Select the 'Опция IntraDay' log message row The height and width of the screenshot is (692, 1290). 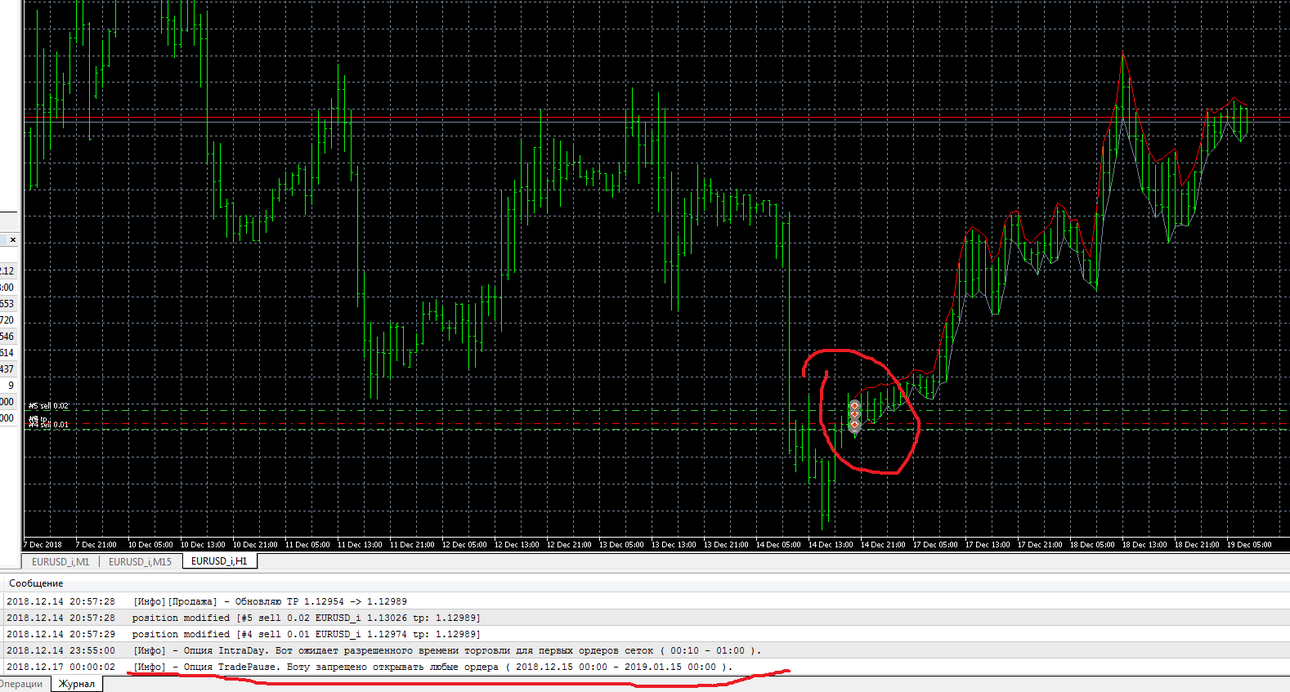[645, 650]
